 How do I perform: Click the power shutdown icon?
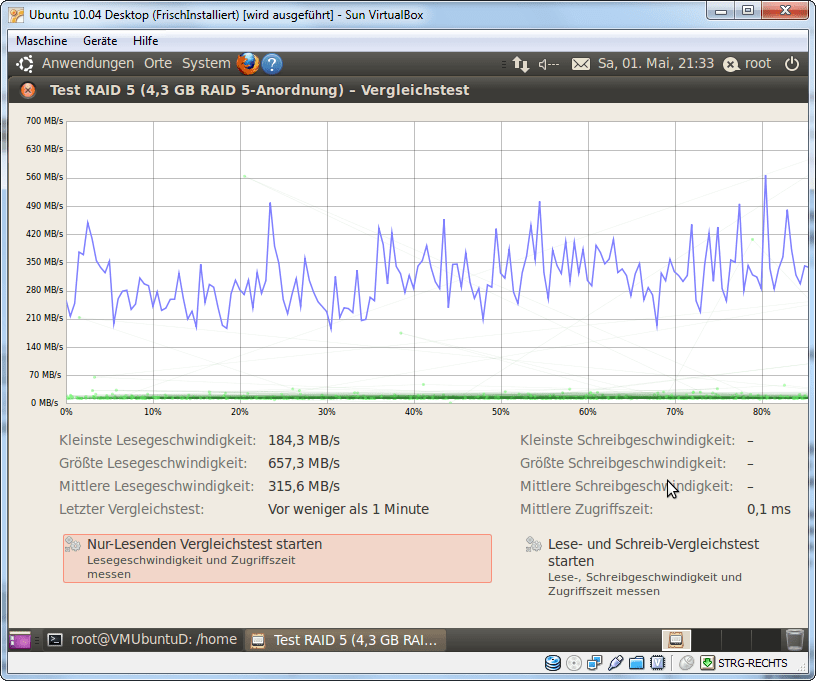[x=792, y=63]
